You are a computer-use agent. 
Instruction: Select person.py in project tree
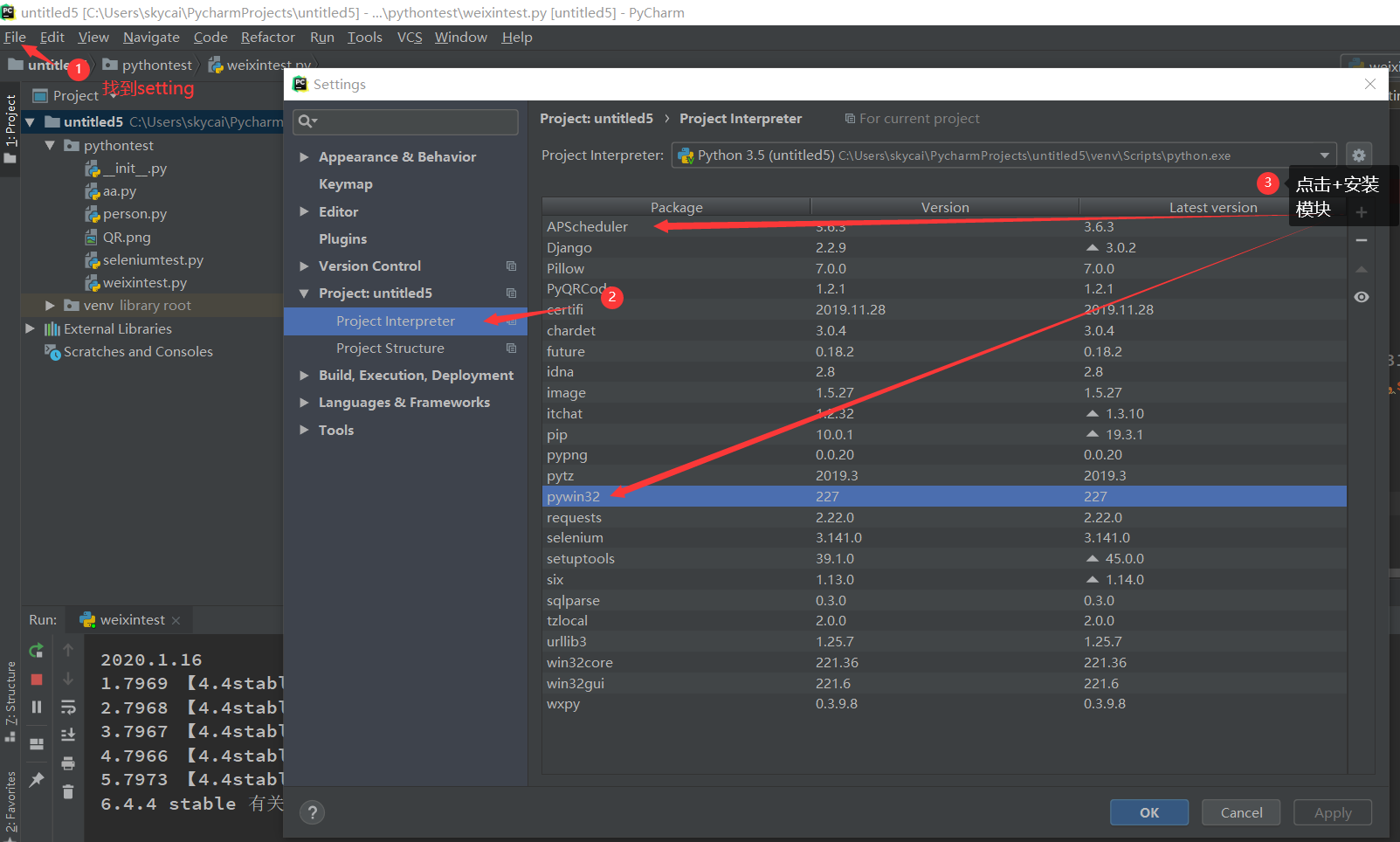(x=134, y=214)
